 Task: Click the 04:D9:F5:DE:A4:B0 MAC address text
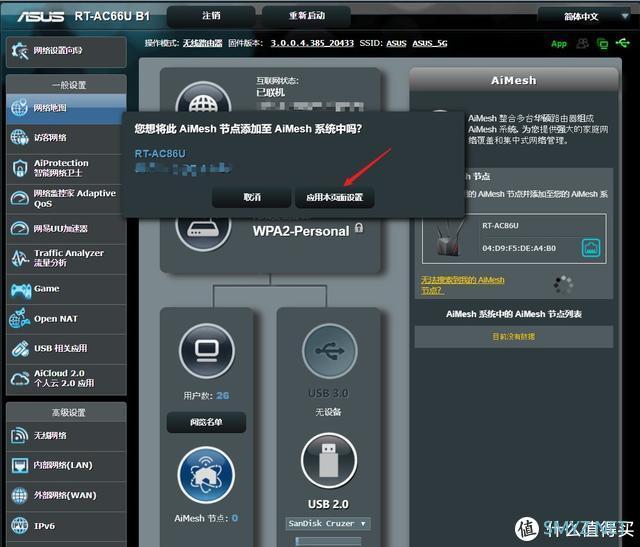tap(519, 248)
